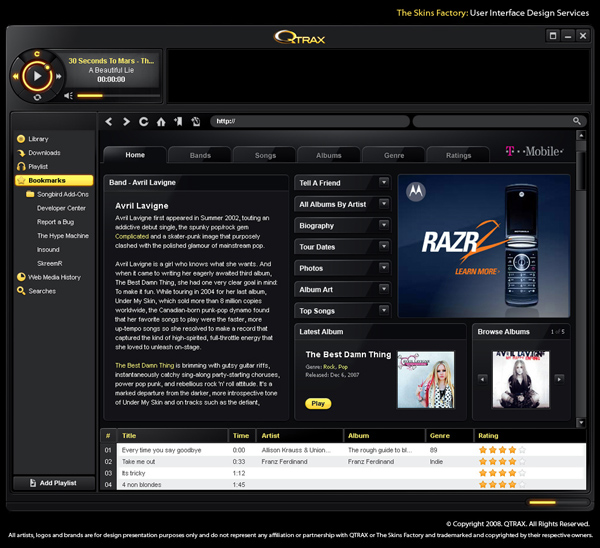
Task: Expand Biography dropdown
Action: (384, 225)
